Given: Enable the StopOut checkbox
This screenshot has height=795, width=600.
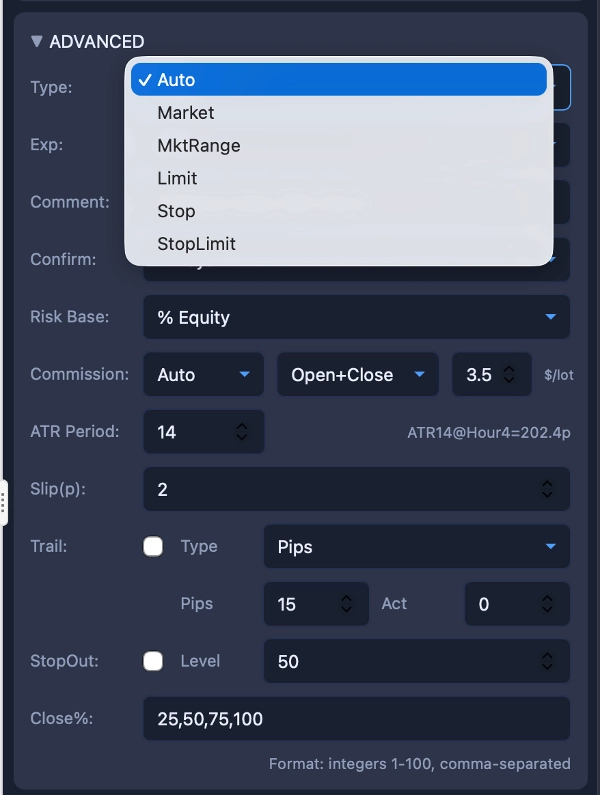Looking at the screenshot, I should (153, 661).
